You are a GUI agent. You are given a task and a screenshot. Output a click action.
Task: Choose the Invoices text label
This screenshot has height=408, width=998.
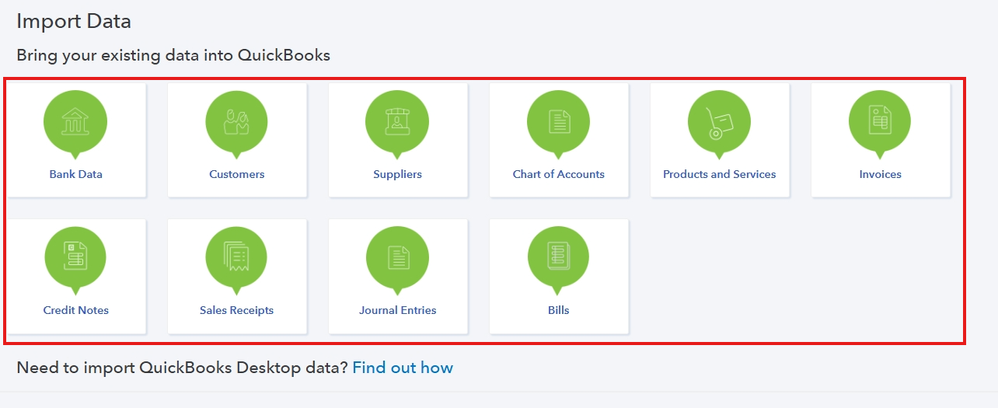pyautogui.click(x=880, y=174)
